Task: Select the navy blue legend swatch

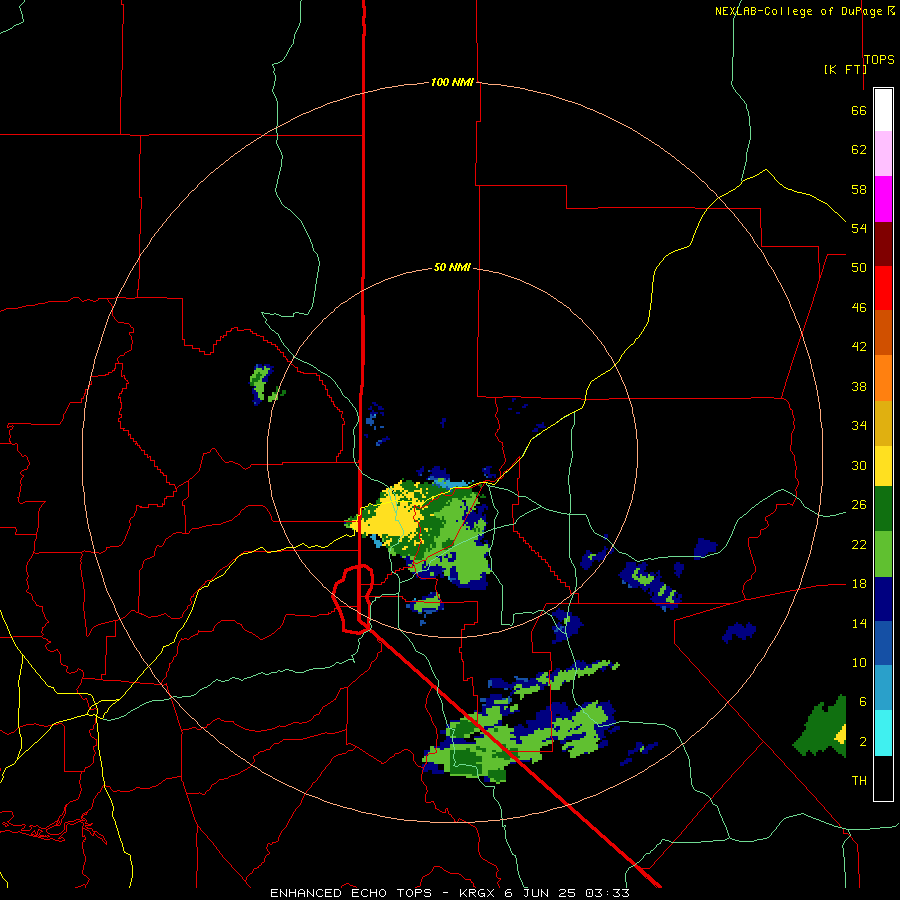Action: point(883,599)
